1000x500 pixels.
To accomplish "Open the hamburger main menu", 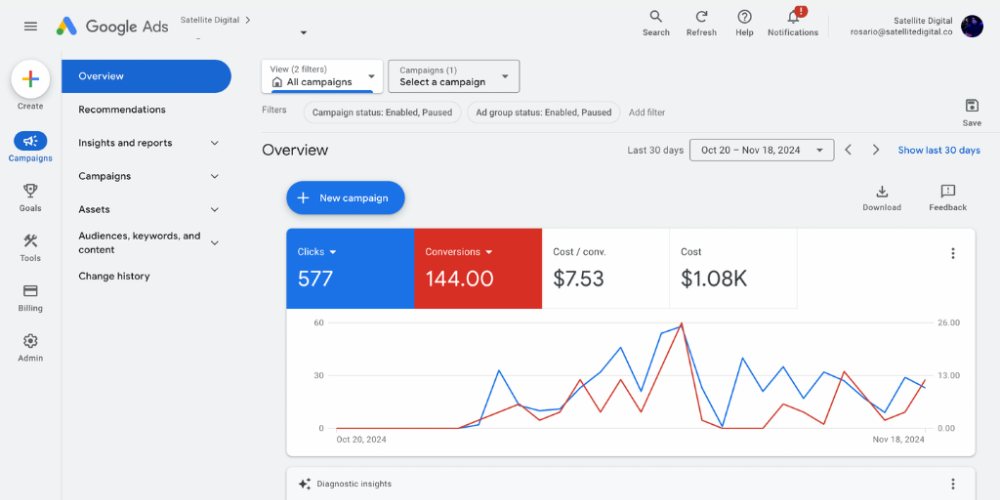I will 31,26.
